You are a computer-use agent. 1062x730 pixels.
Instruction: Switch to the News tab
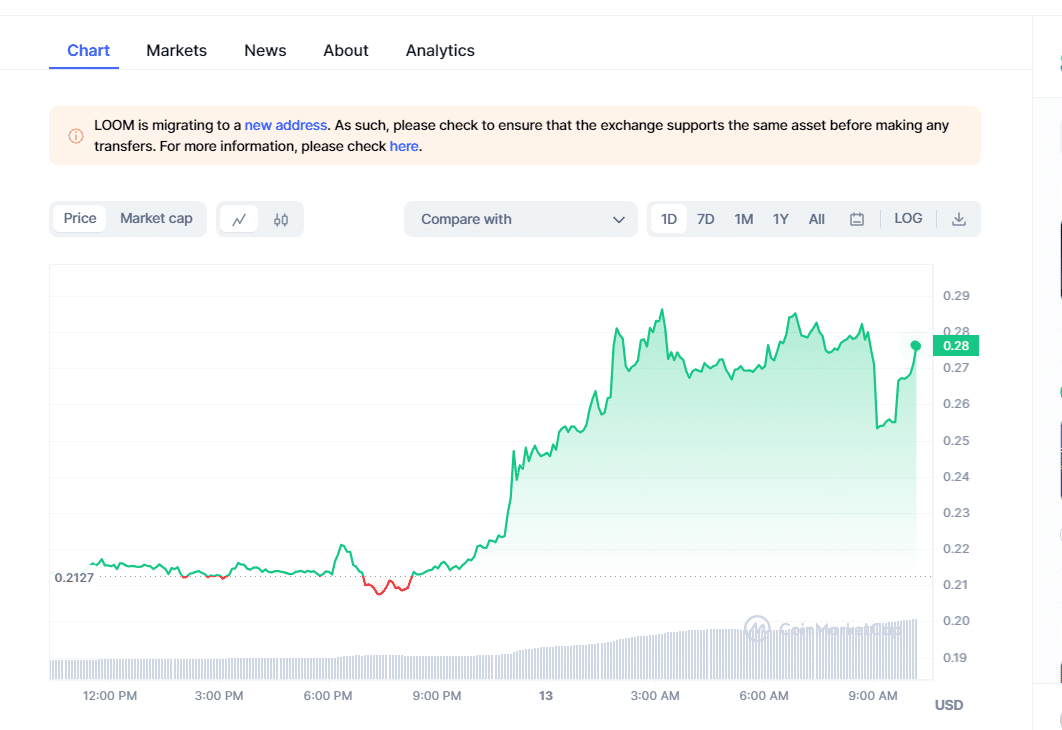click(266, 50)
